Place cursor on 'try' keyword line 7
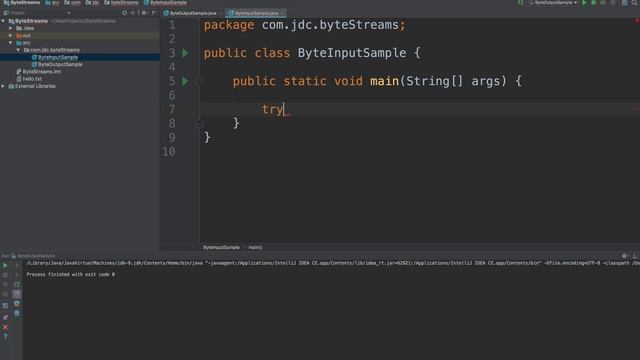Viewport: 640px width, 360px height. click(272, 109)
